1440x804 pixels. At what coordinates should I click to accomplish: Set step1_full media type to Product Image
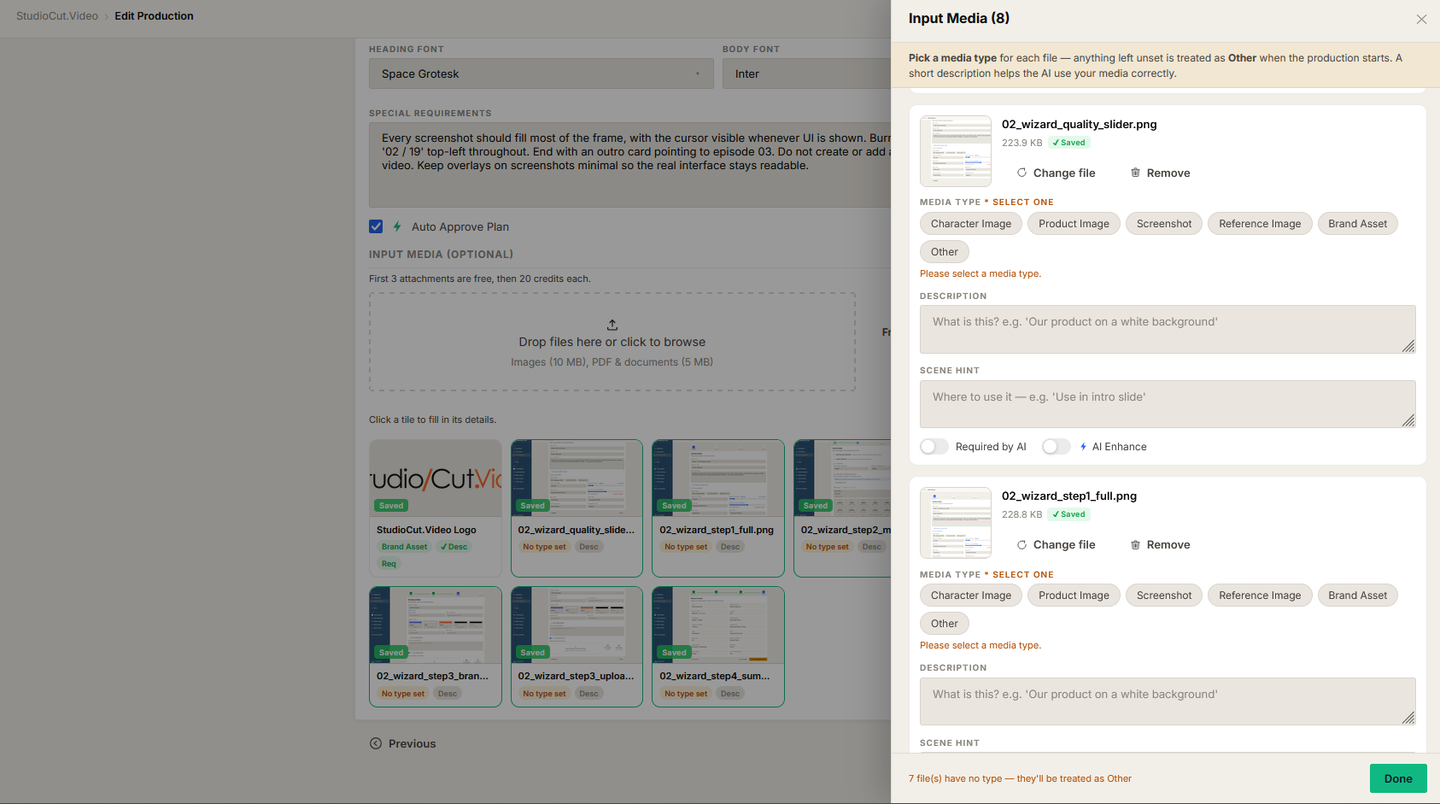1074,596
